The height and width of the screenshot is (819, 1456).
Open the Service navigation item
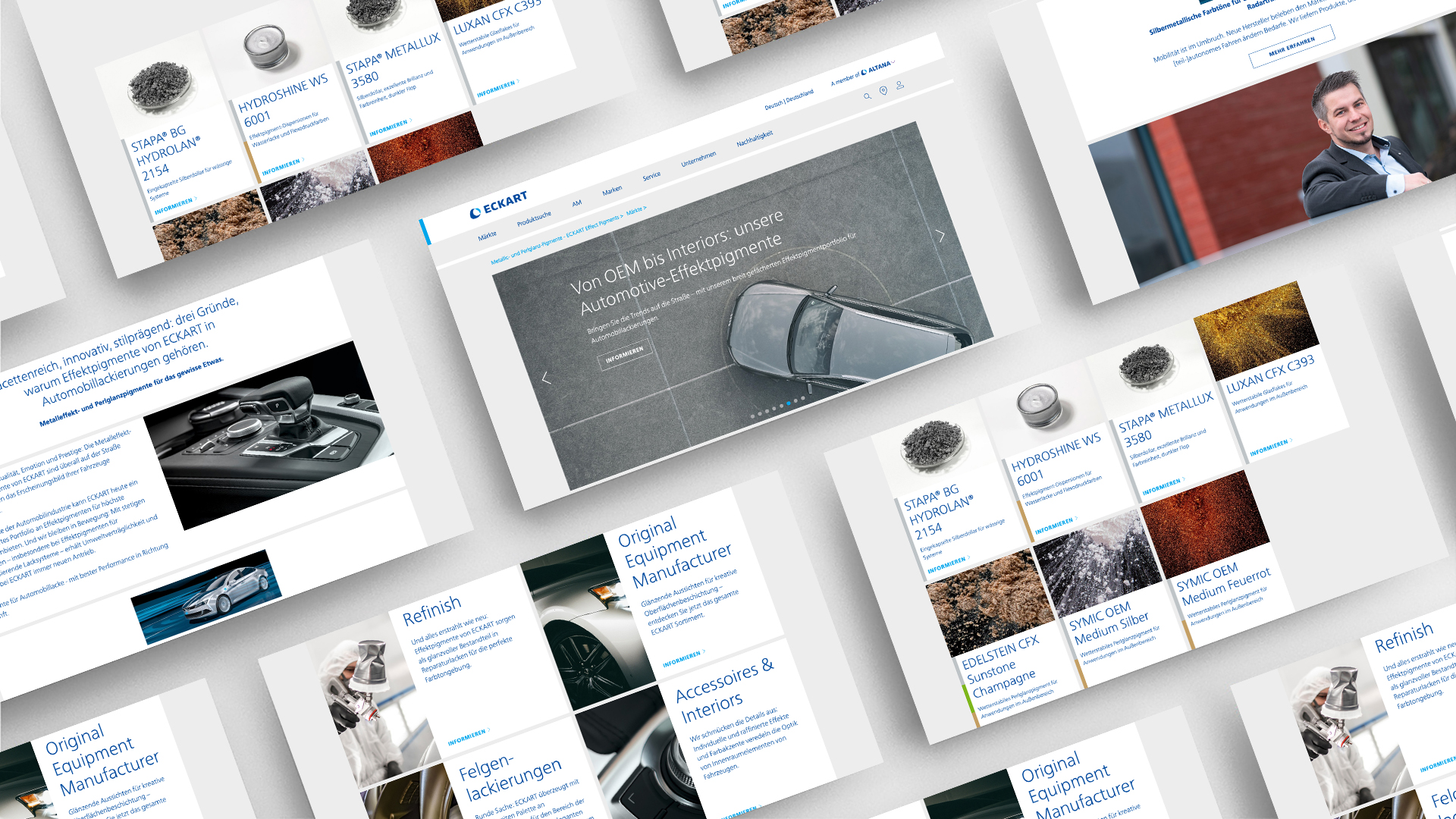(x=651, y=176)
